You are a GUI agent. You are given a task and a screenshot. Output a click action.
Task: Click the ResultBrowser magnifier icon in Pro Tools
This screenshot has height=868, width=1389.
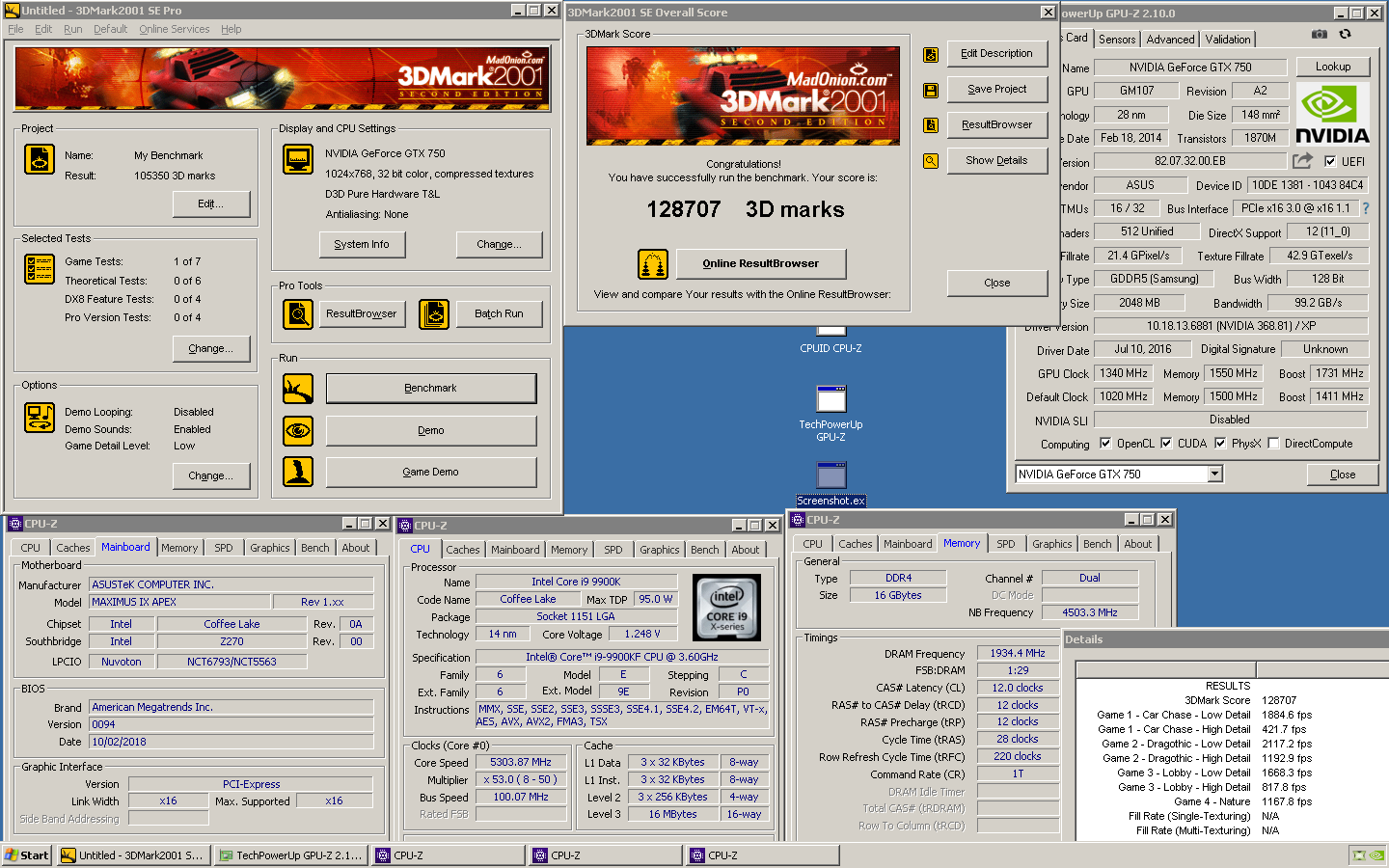click(298, 313)
